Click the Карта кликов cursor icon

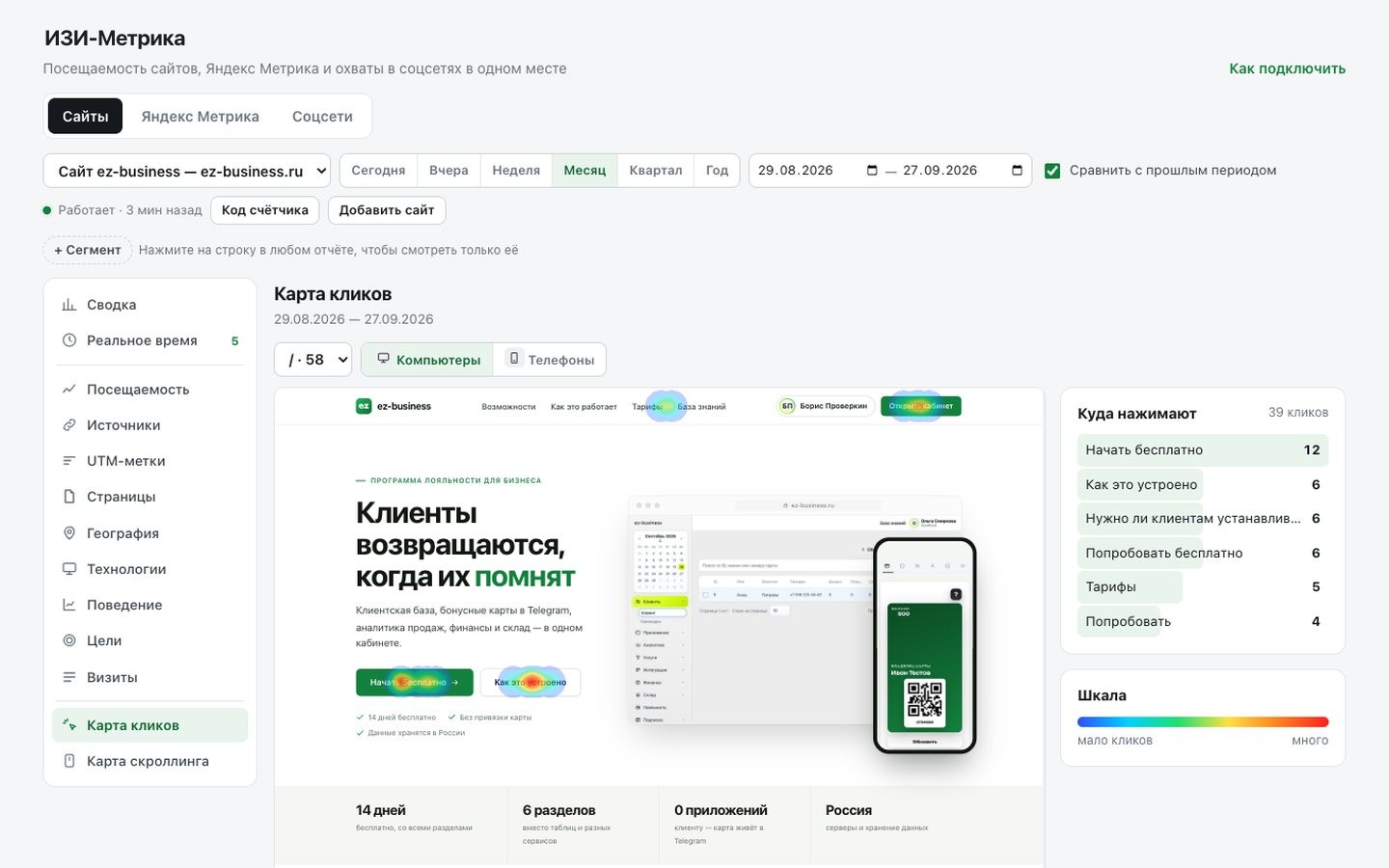pyautogui.click(x=69, y=725)
